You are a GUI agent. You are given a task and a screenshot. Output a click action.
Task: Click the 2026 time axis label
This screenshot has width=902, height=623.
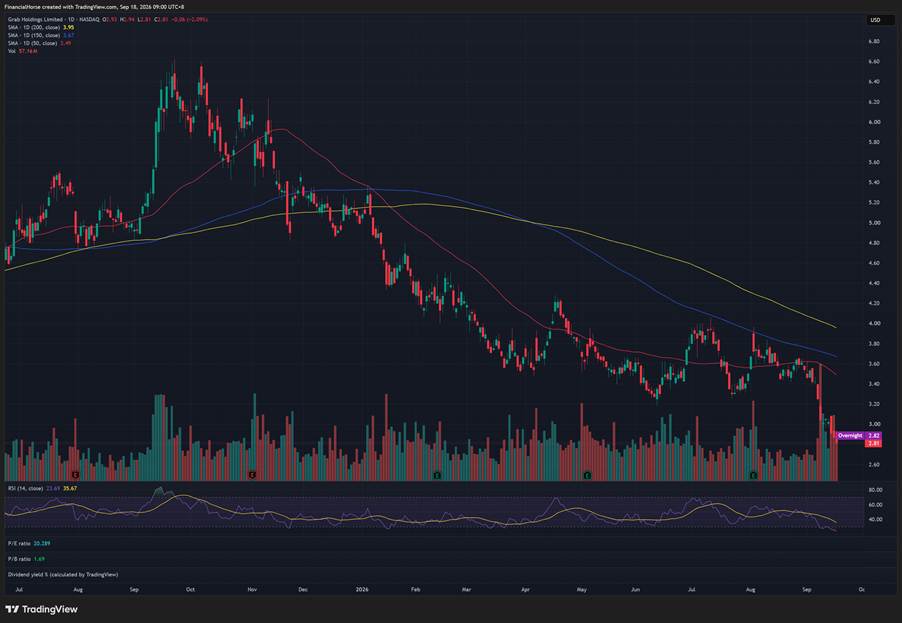[362, 589]
